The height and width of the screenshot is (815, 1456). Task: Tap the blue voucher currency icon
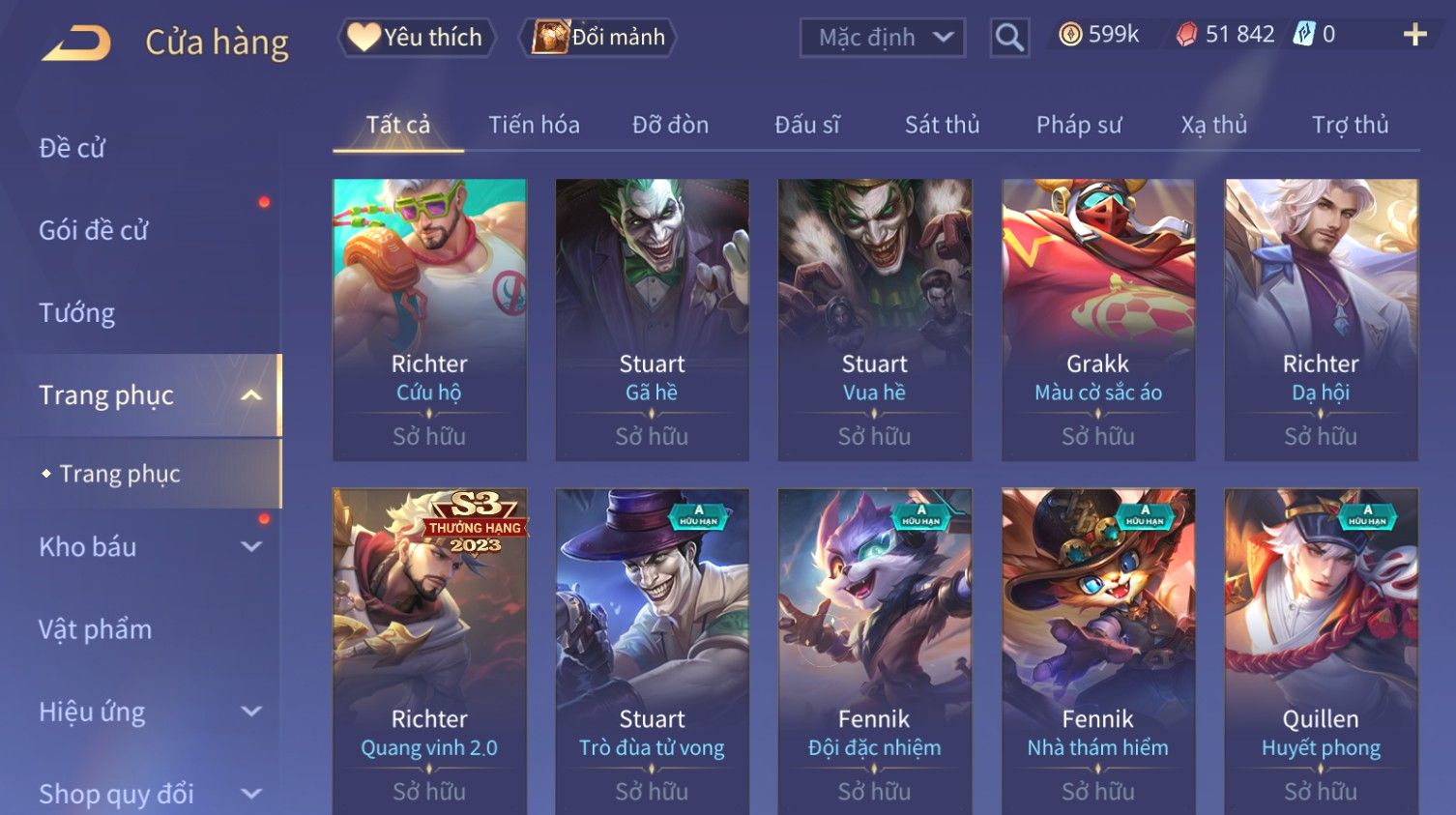tap(1304, 35)
